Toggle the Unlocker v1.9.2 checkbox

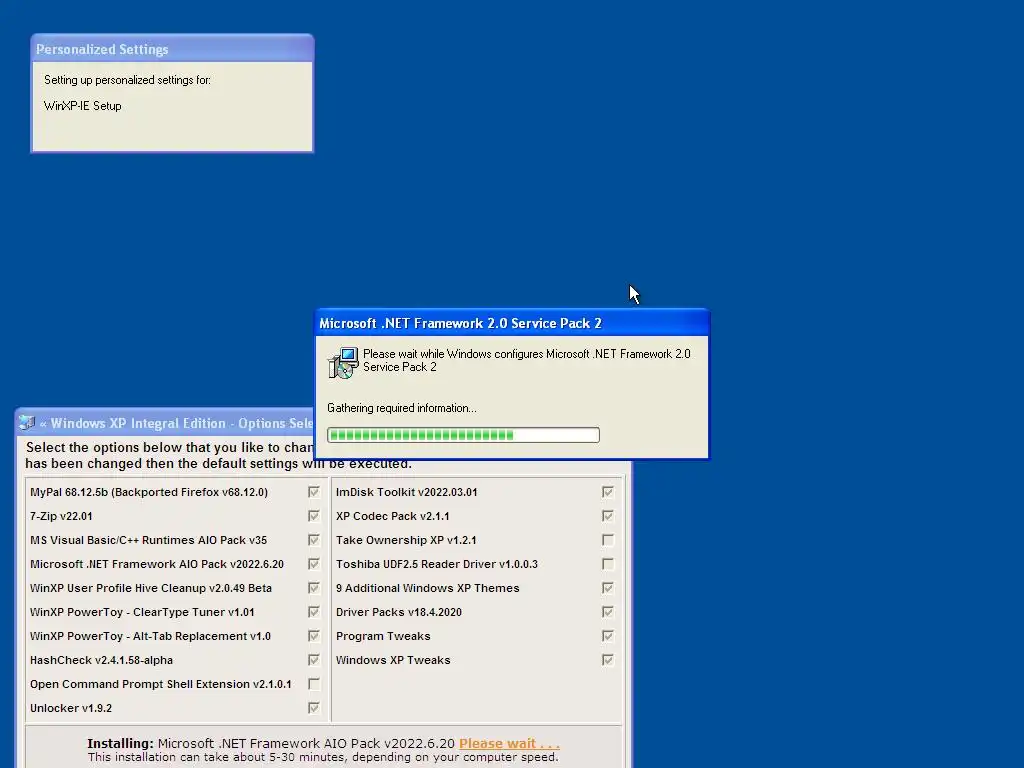(314, 708)
